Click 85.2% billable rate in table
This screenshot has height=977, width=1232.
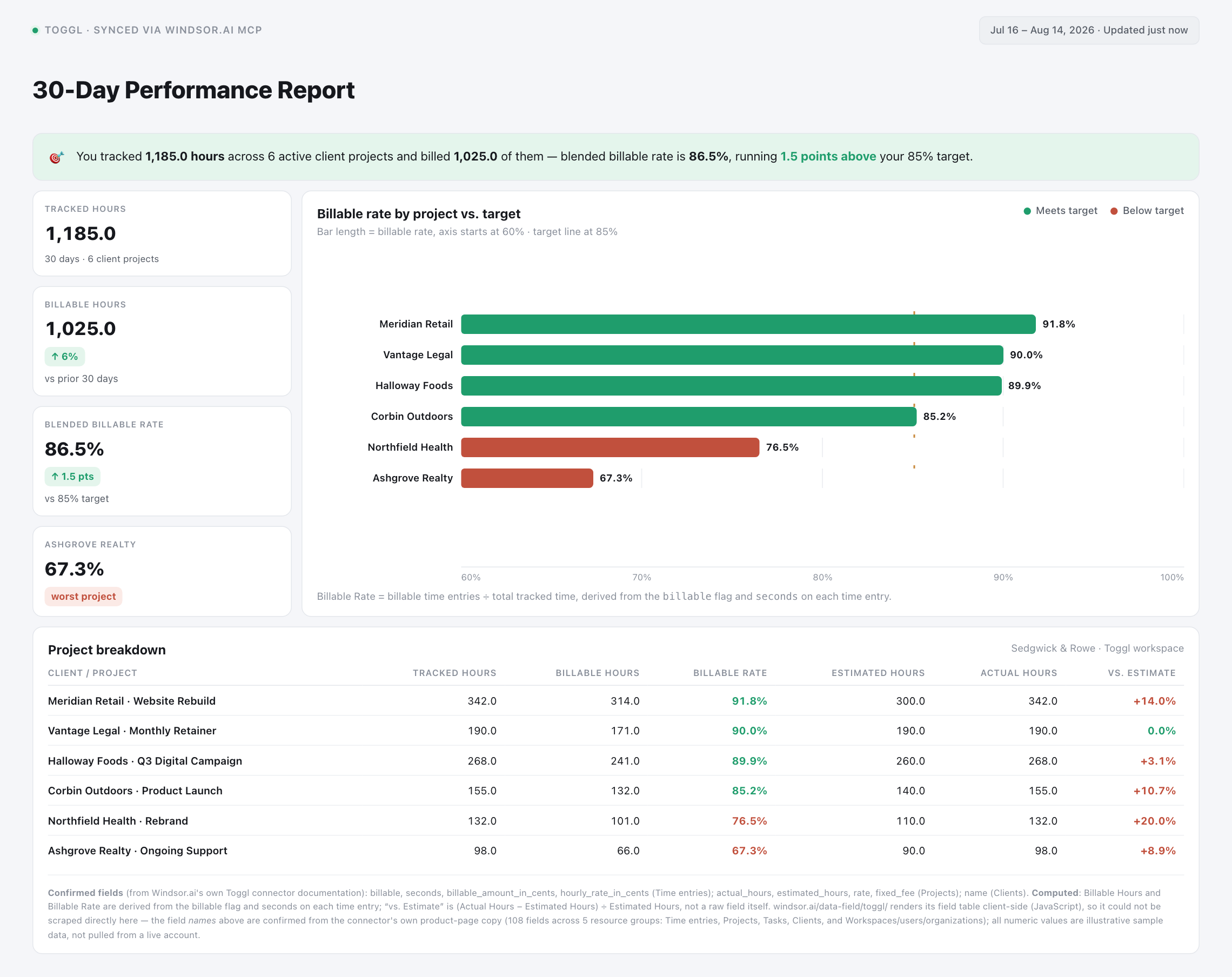coord(749,791)
